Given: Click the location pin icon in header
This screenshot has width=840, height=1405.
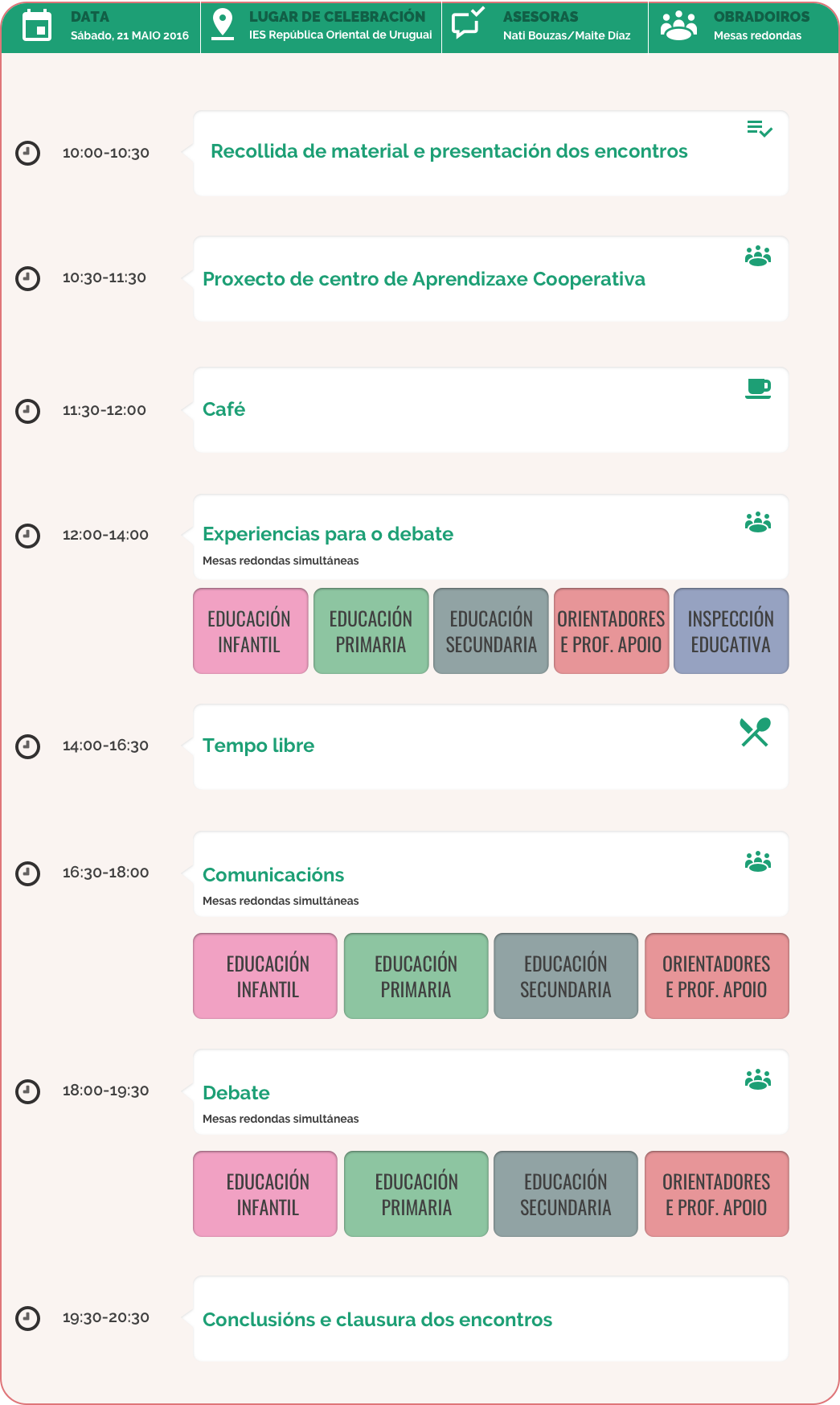Looking at the screenshot, I should (222, 25).
